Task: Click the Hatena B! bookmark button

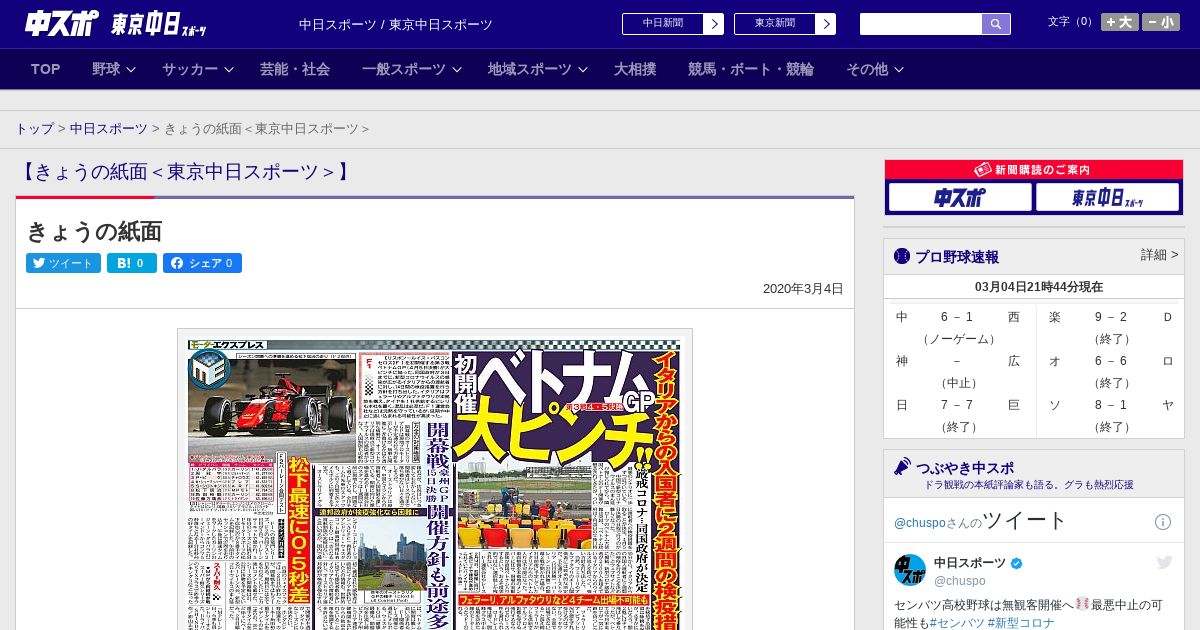Action: coord(132,263)
